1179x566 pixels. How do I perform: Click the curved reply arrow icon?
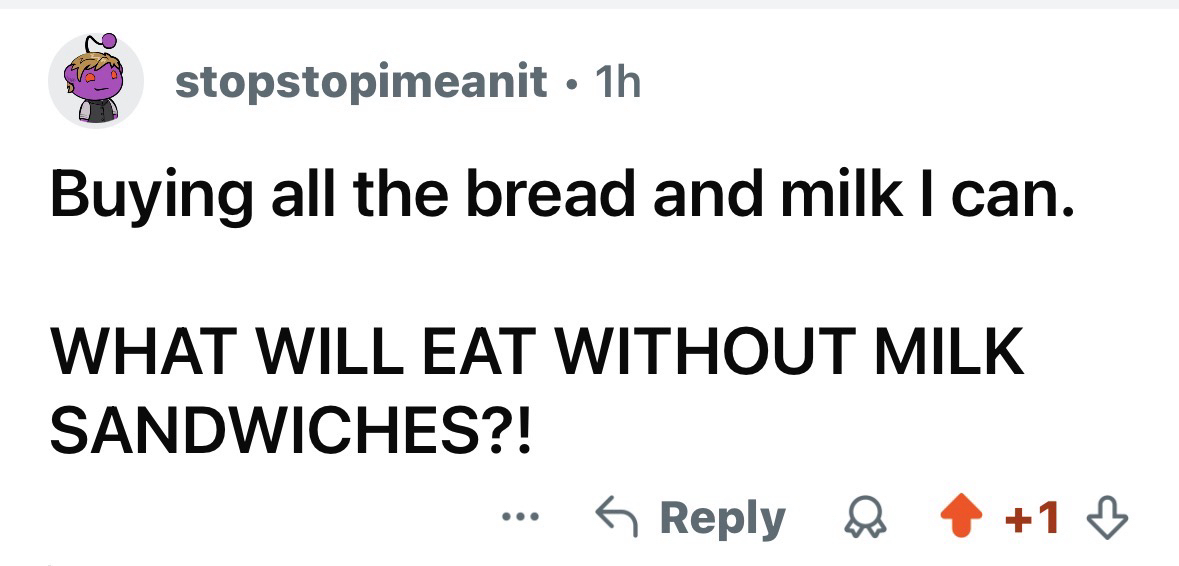[617, 519]
